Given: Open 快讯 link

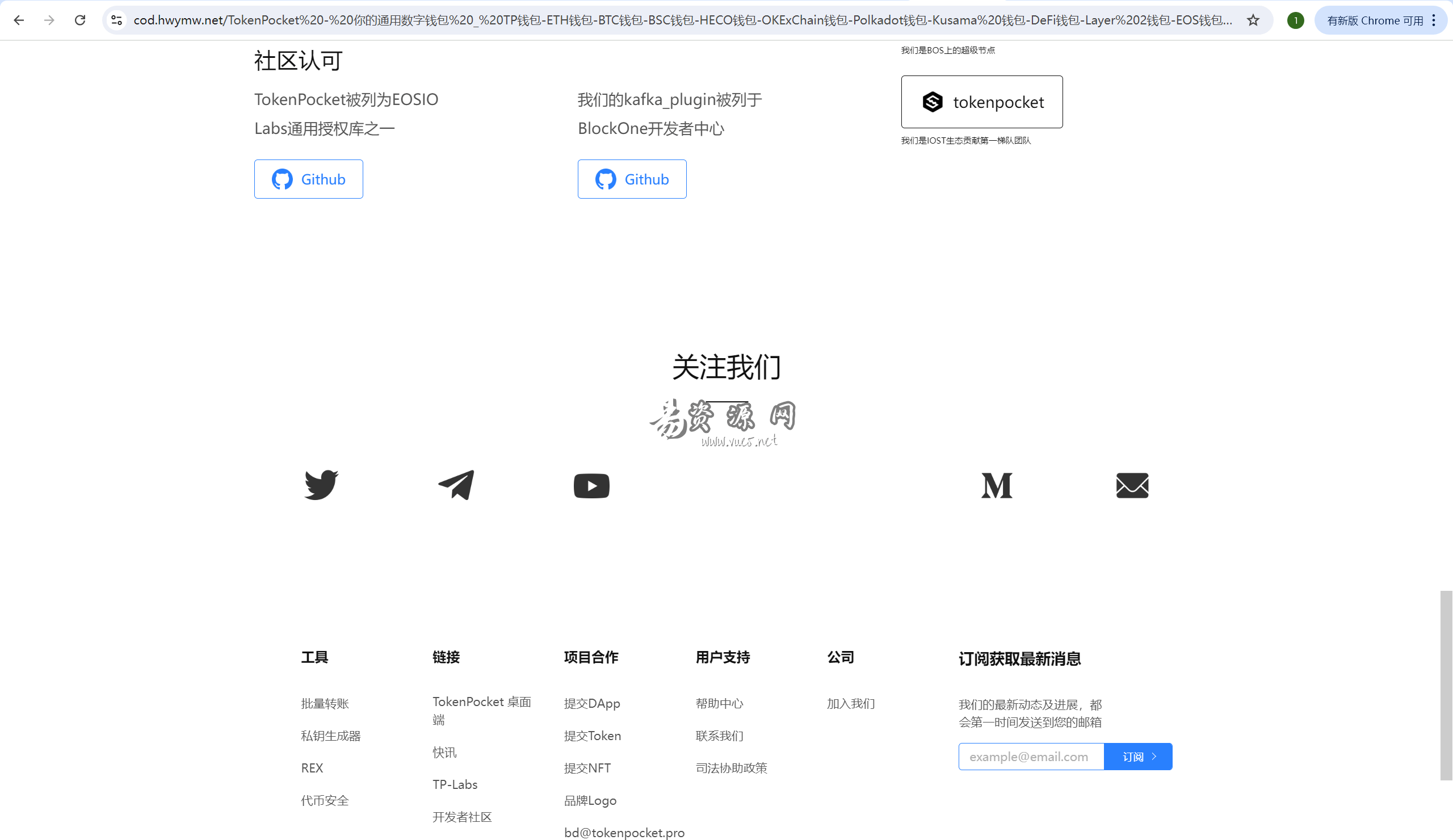Looking at the screenshot, I should (444, 752).
